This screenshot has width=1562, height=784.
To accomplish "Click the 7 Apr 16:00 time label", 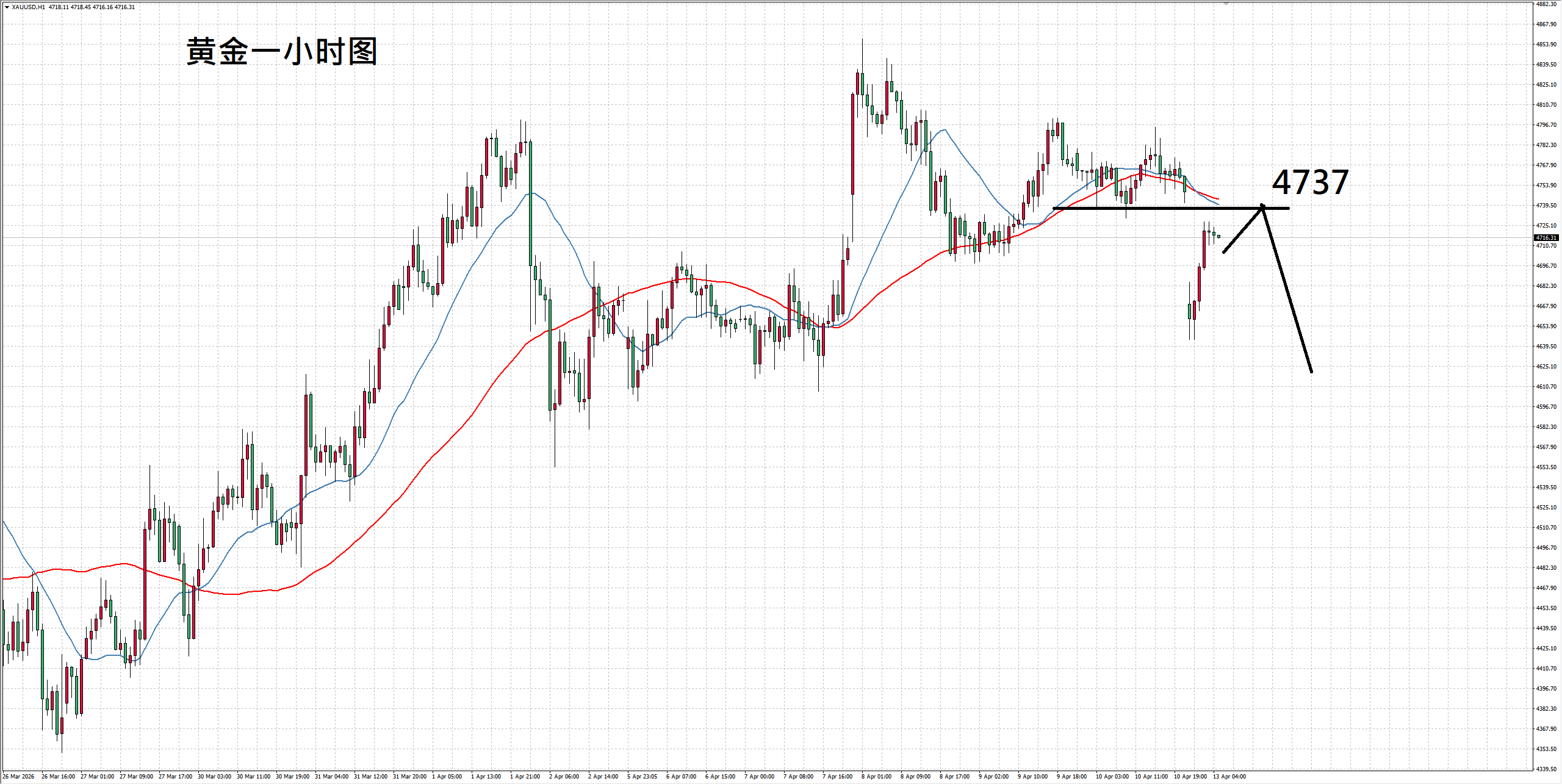I will [x=837, y=777].
